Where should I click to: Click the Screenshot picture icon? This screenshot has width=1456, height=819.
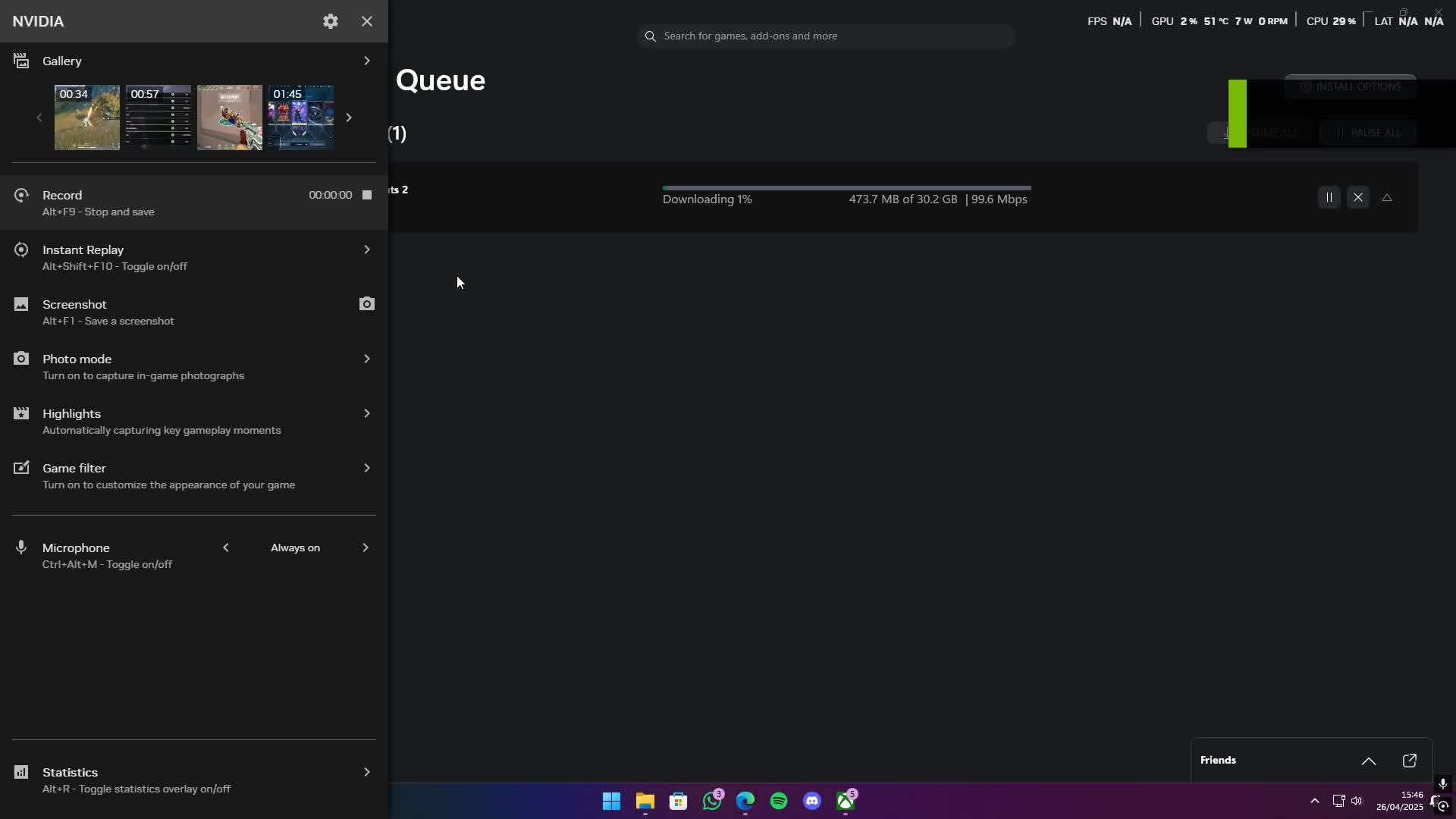click(x=21, y=304)
